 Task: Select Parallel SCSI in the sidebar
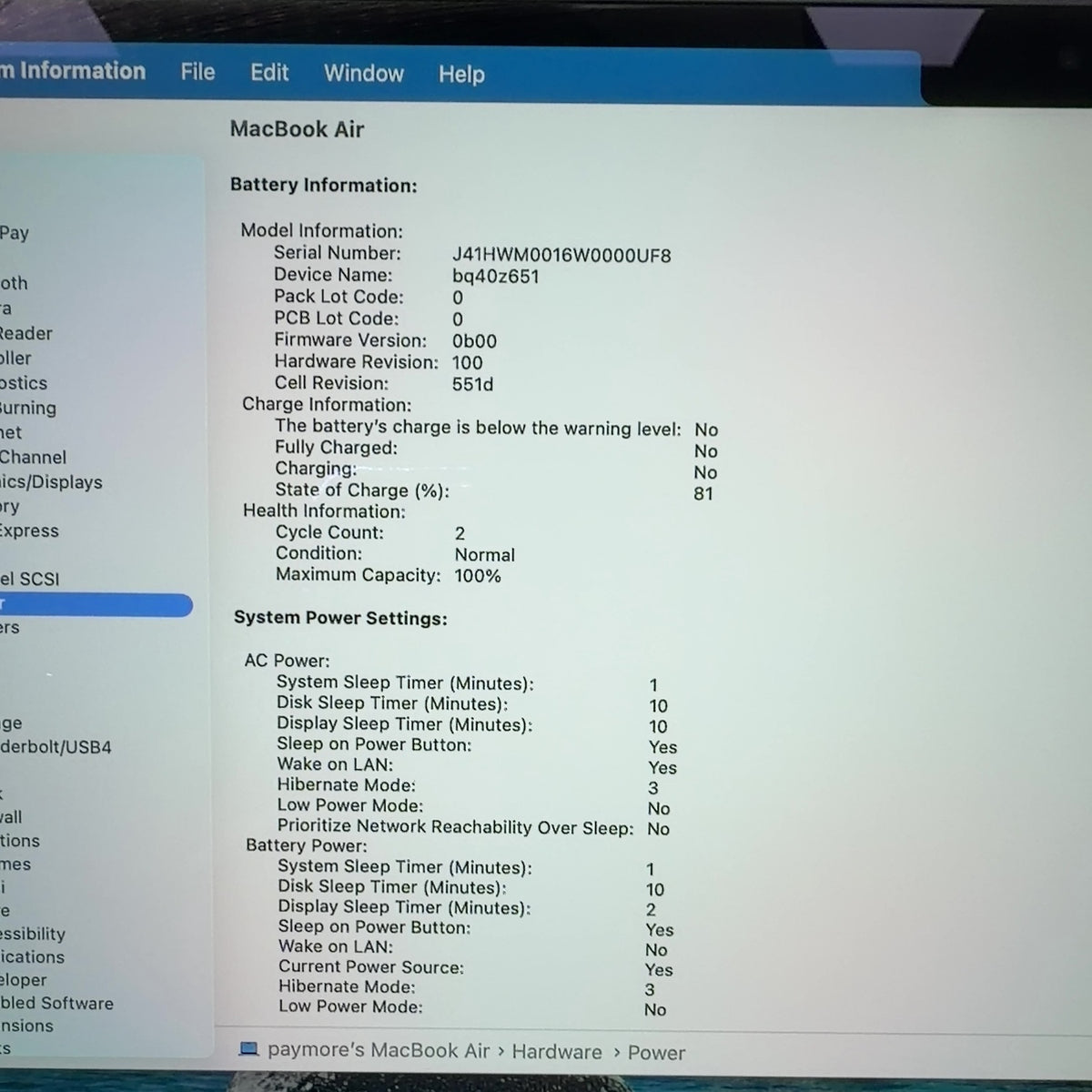[29, 579]
